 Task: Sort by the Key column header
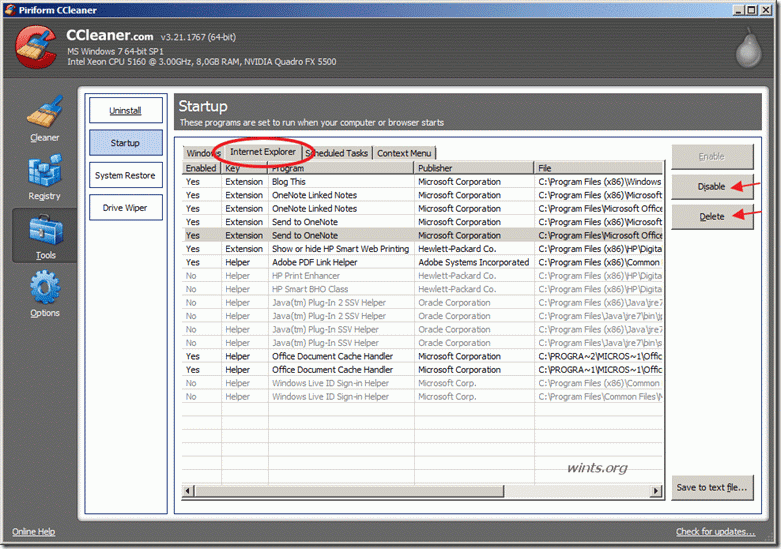244,168
